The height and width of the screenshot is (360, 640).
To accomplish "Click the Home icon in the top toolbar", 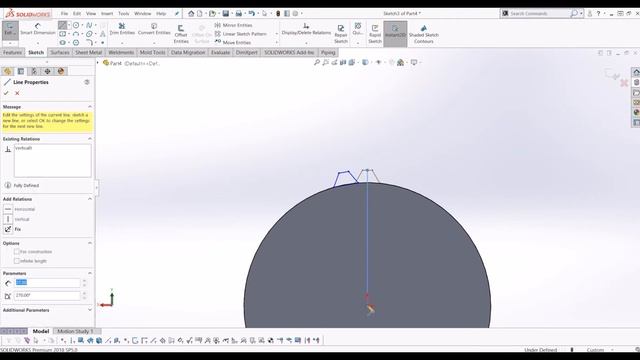I will pos(191,13).
